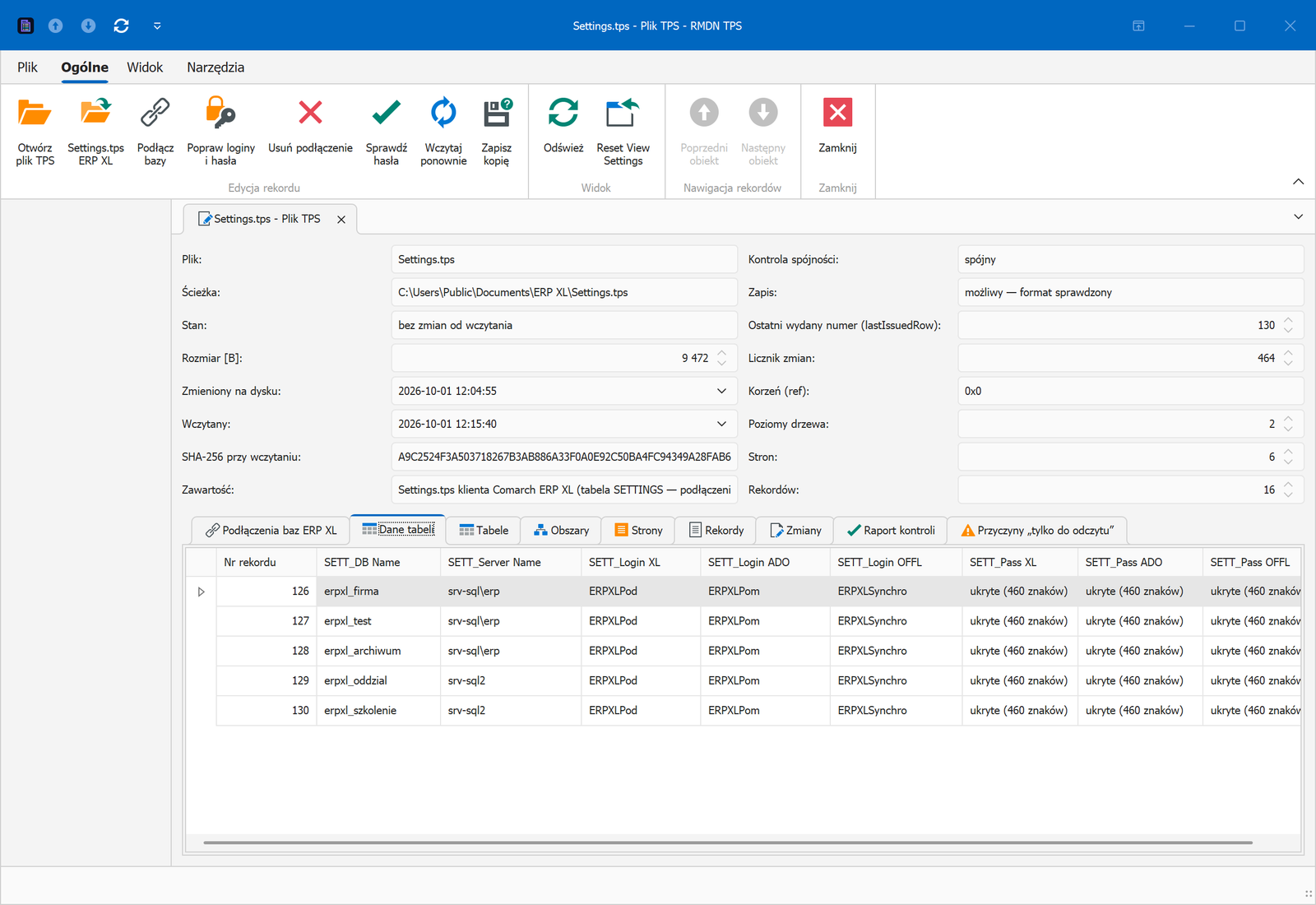
Task: Open the Plik menu
Action: [x=28, y=67]
